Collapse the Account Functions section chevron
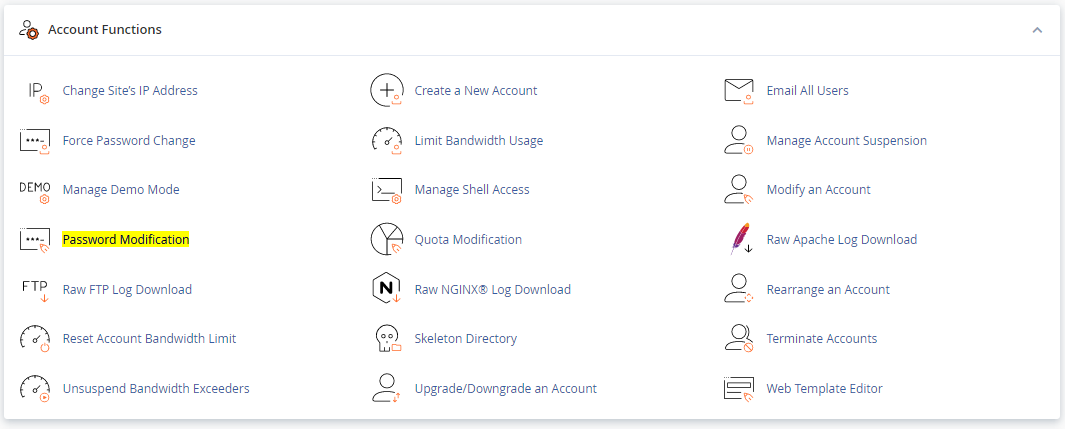The height and width of the screenshot is (429, 1065). [1037, 30]
